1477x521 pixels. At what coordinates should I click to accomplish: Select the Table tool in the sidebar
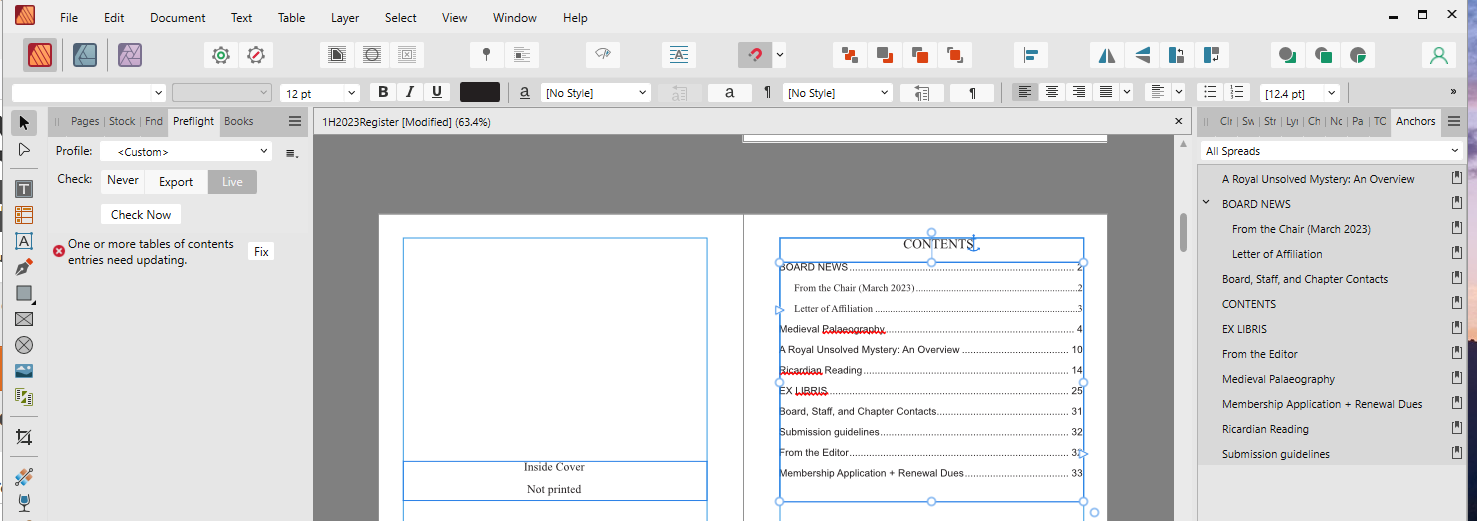[x=24, y=215]
